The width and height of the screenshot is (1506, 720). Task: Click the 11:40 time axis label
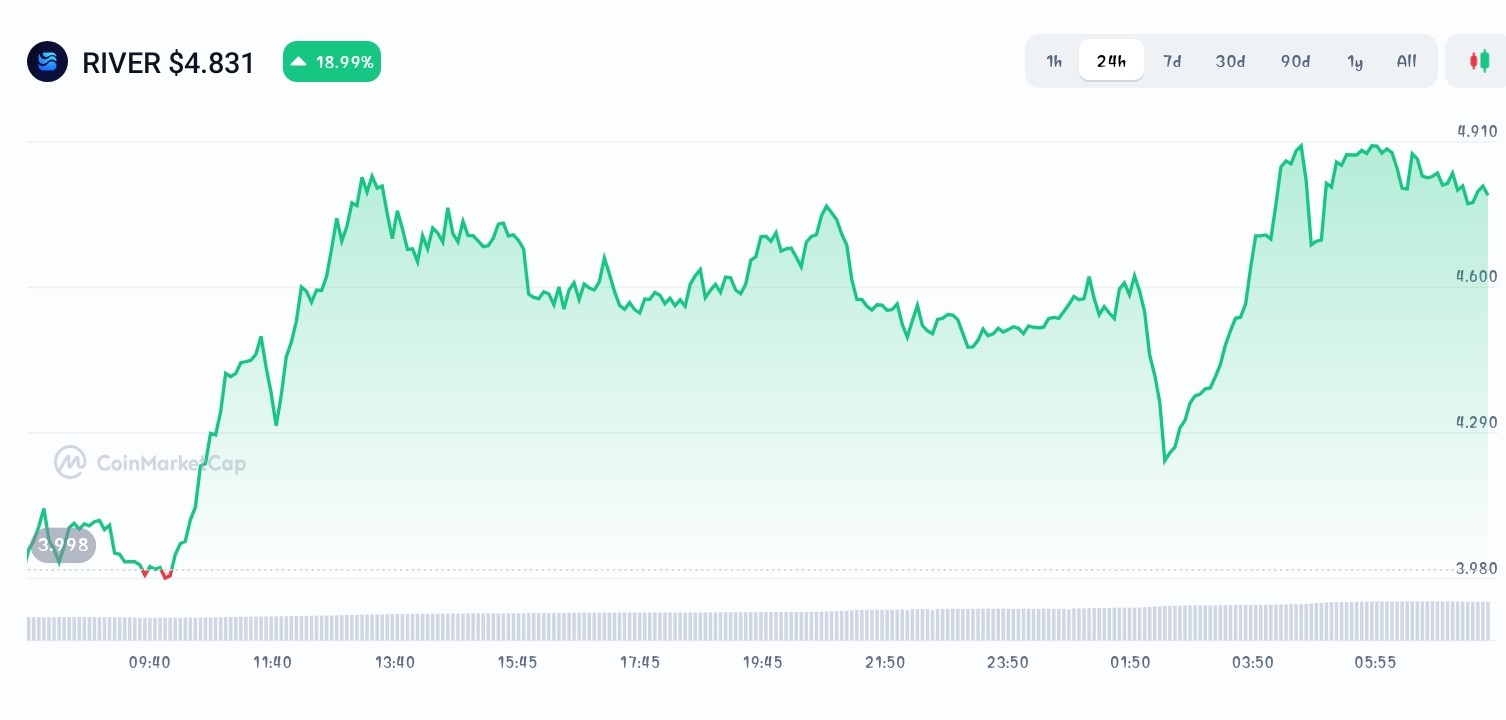(272, 662)
